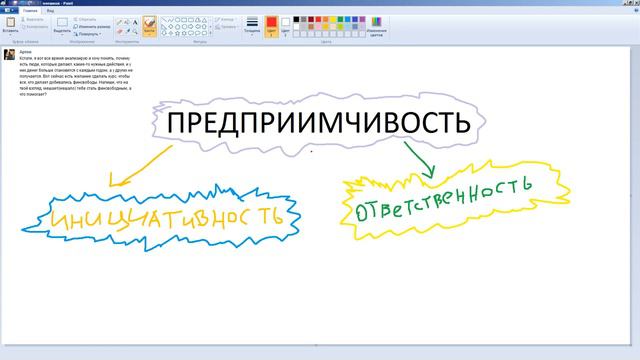Screen dimensions: 640x360
Task: Choose the Rectangle shape
Action: point(184,20)
